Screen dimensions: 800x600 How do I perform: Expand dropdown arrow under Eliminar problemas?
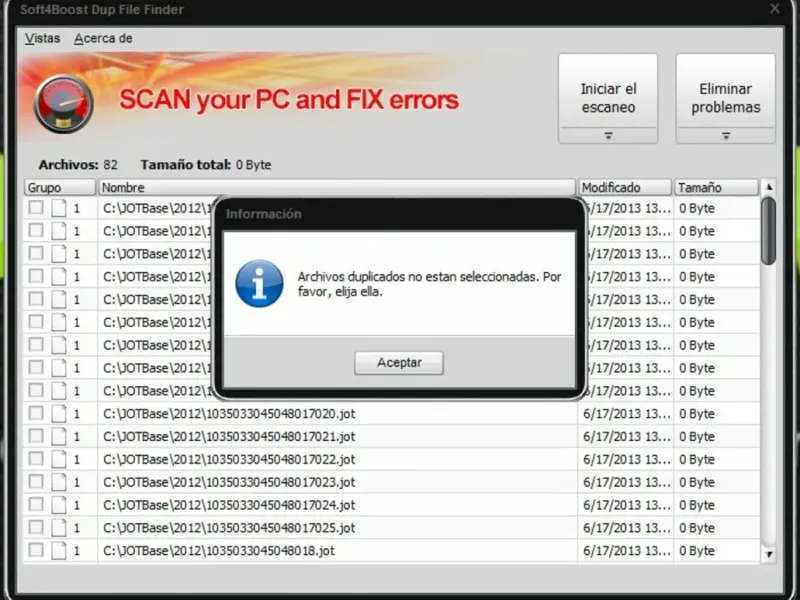[726, 136]
